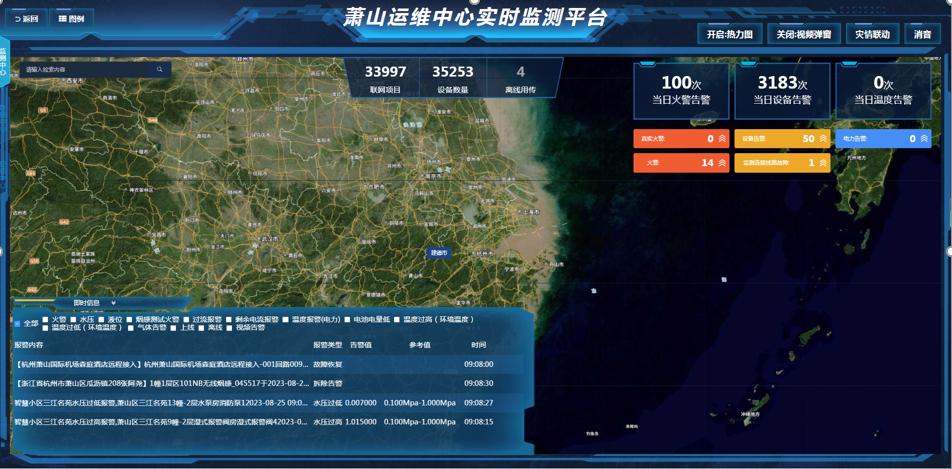Image resolution: width=952 pixels, height=469 pixels.
Task: Click the 当日设备告警 3183次 card
Action: pyautogui.click(x=782, y=91)
